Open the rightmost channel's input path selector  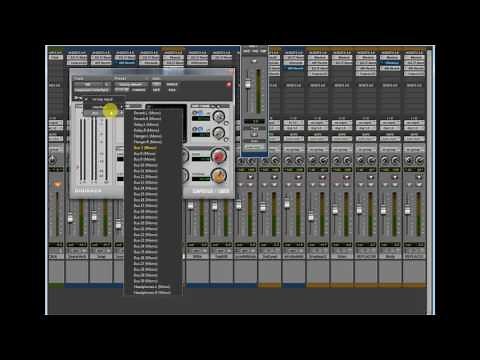point(414,123)
